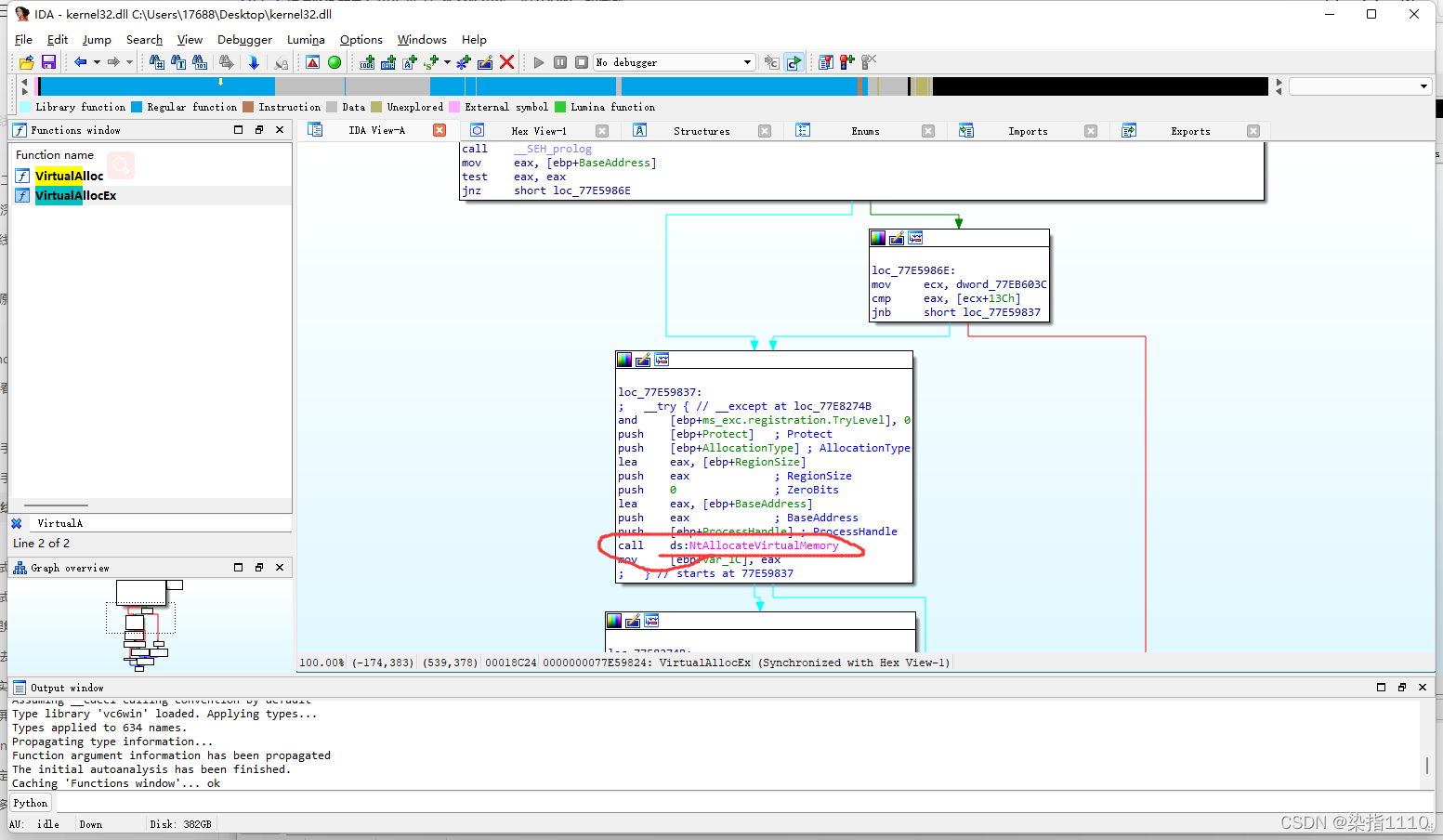Click the Graph overview thumbnail
This screenshot has width=1443, height=840.
pyautogui.click(x=150, y=624)
